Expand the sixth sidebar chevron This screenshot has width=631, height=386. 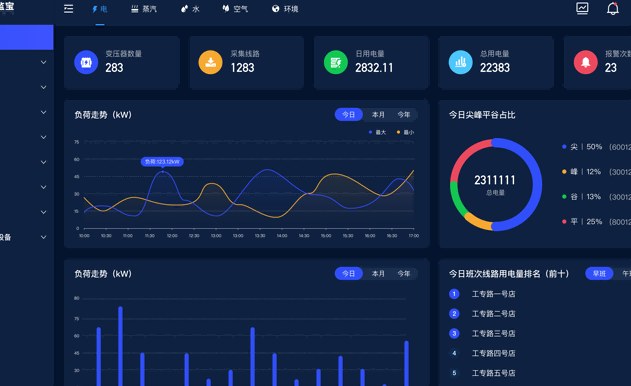tap(43, 187)
